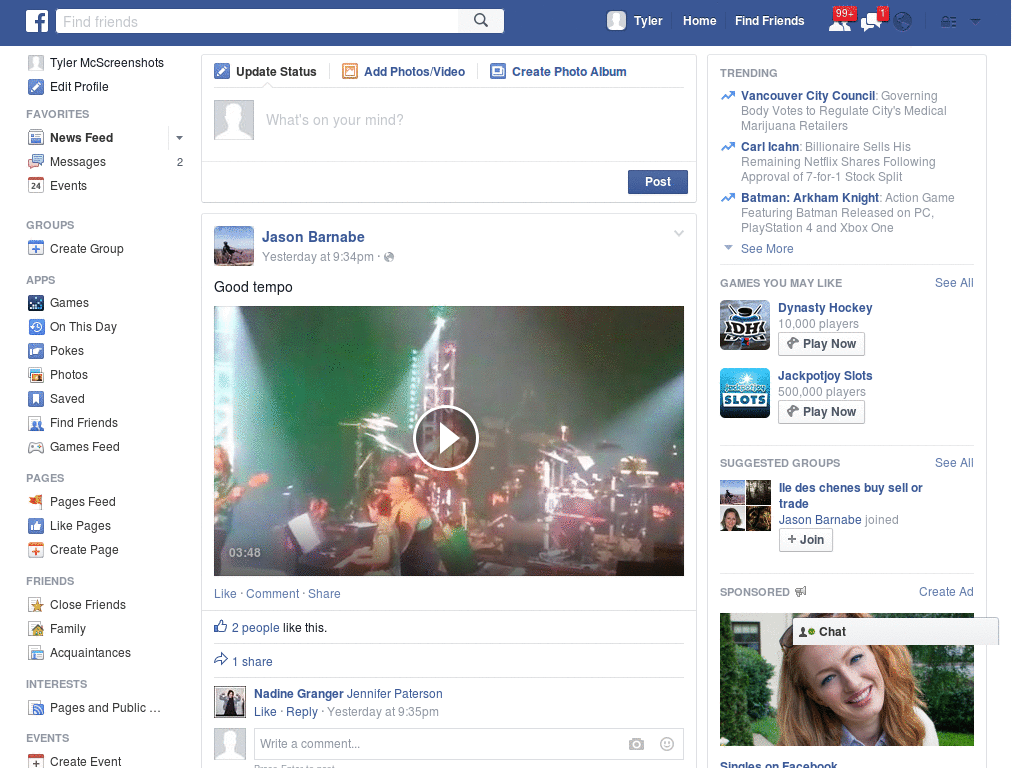Click the Family house icon

point(36,630)
